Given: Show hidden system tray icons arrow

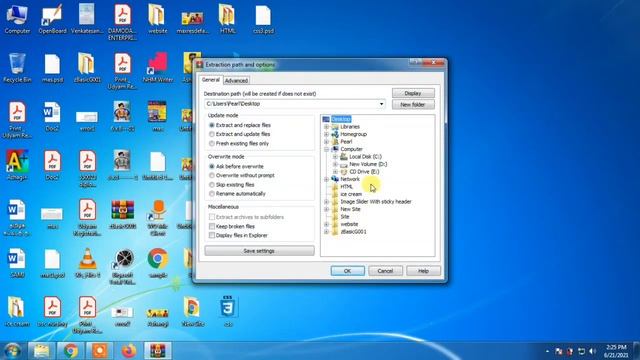Looking at the screenshot, I should [547, 351].
